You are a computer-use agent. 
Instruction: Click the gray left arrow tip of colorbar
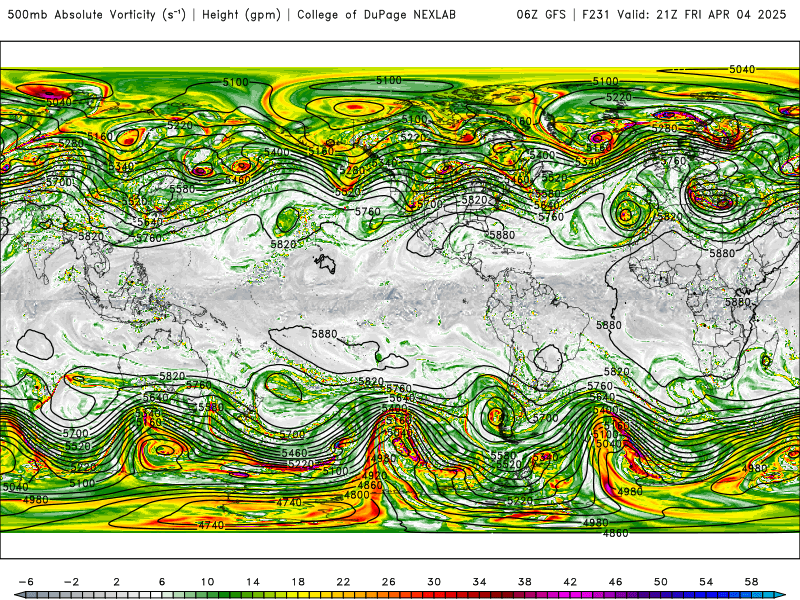(x=18, y=595)
